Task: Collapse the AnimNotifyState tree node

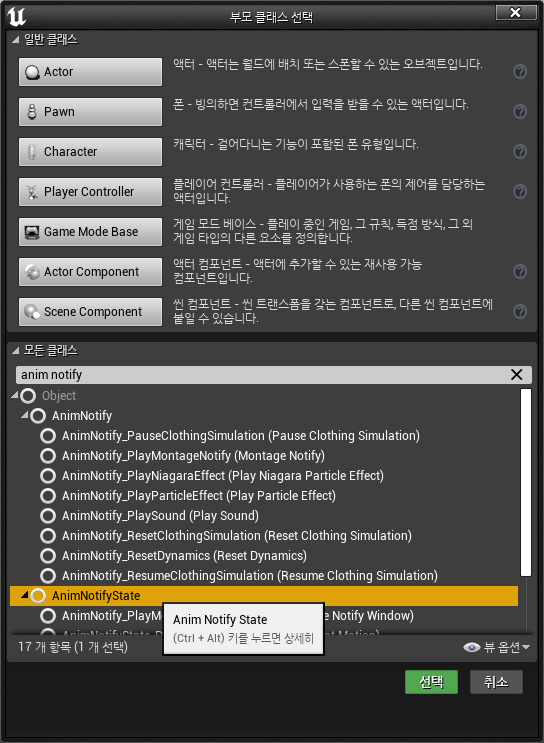Action: point(25,595)
